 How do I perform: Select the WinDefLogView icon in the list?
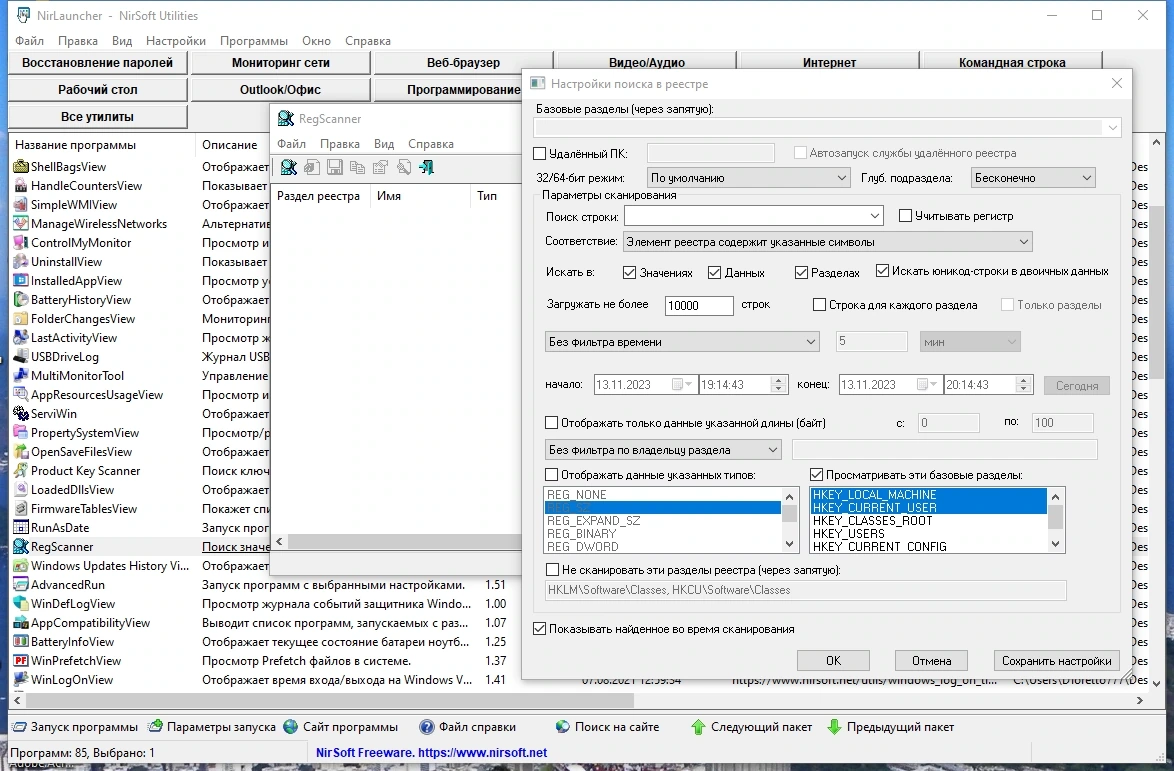(21, 604)
